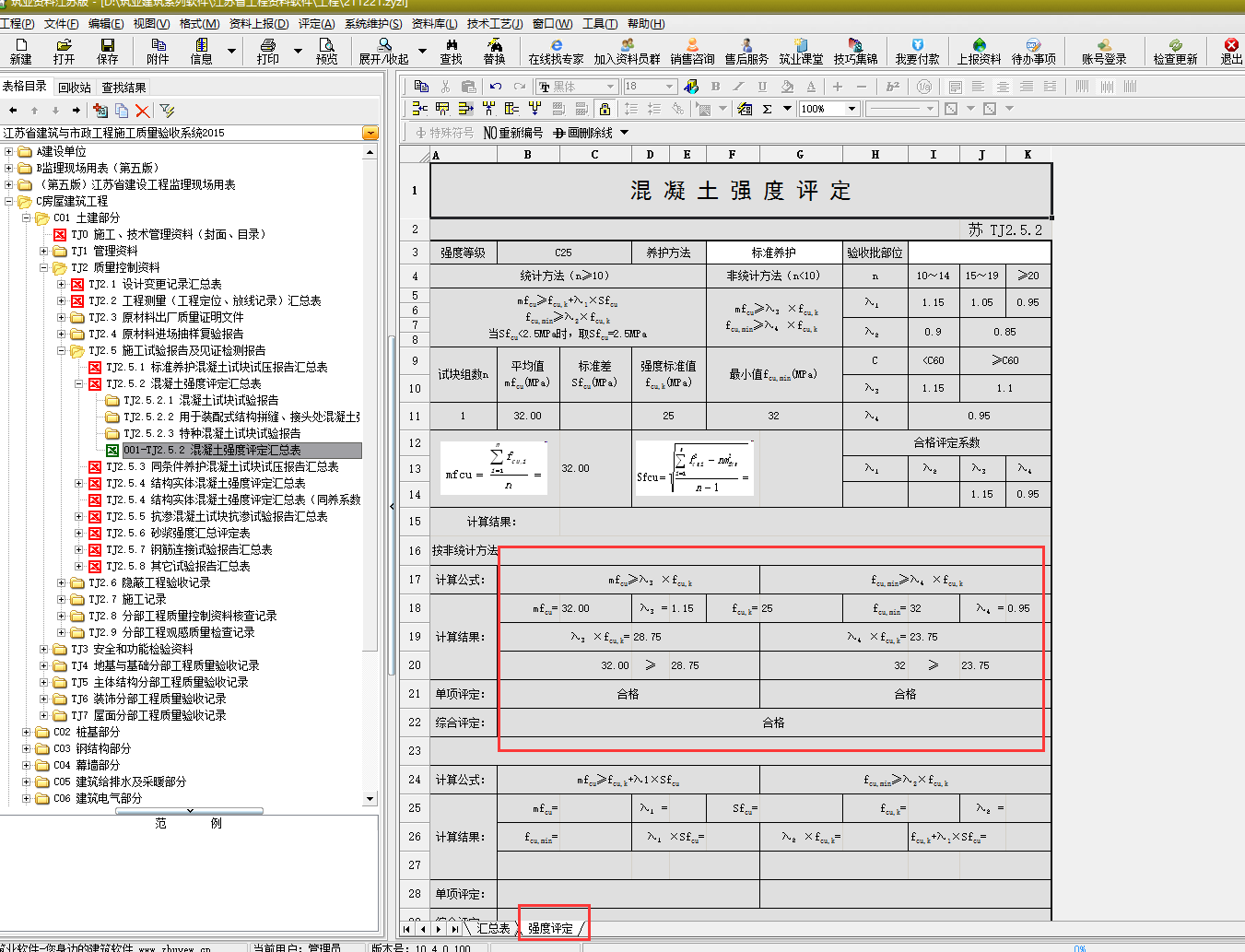This screenshot has width=1245, height=952.
Task: Click the red X delete icon in directory toolbar
Action: click(x=142, y=111)
